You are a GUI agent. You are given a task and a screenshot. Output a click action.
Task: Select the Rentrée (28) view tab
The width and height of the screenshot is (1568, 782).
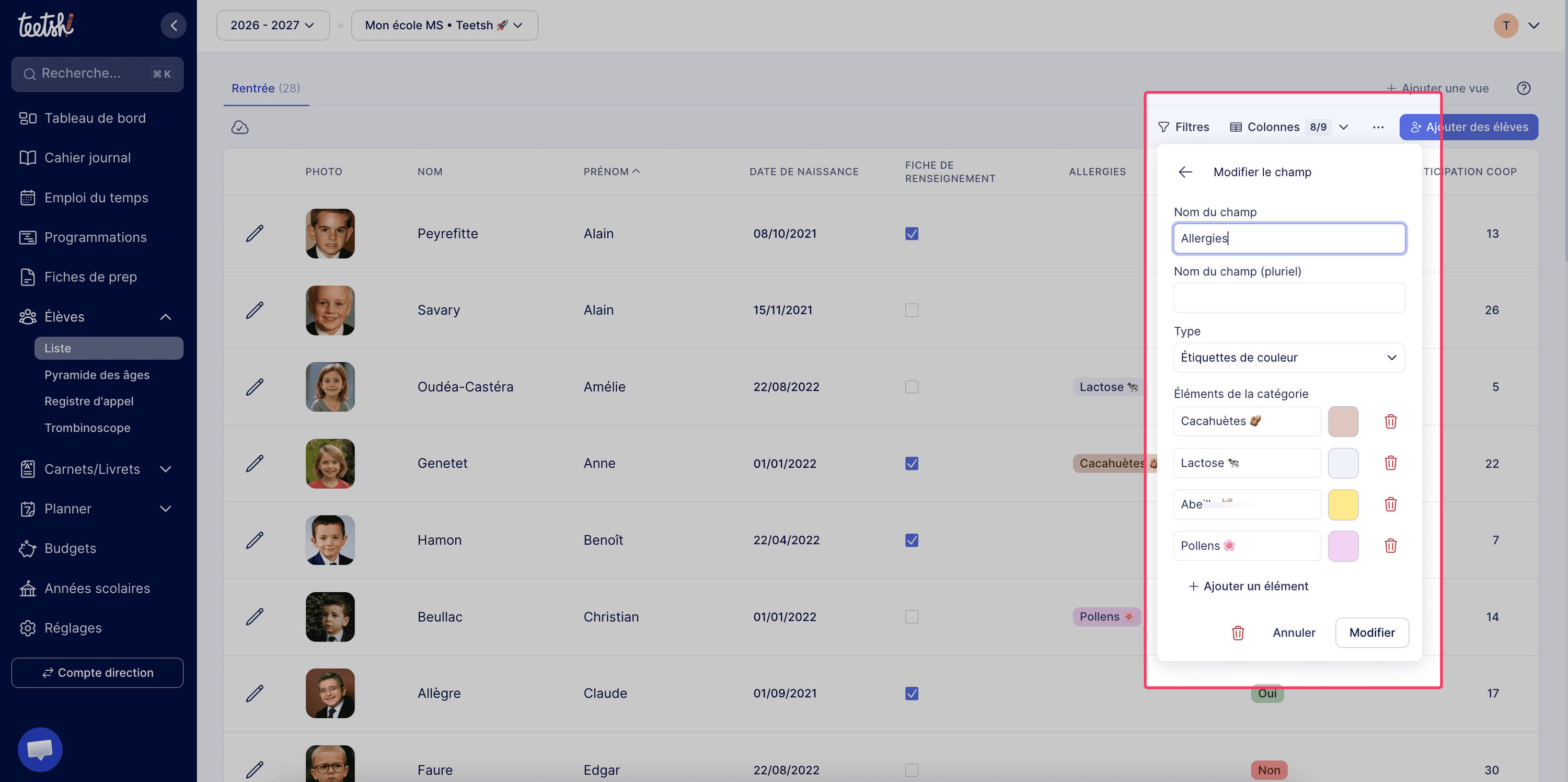(266, 88)
